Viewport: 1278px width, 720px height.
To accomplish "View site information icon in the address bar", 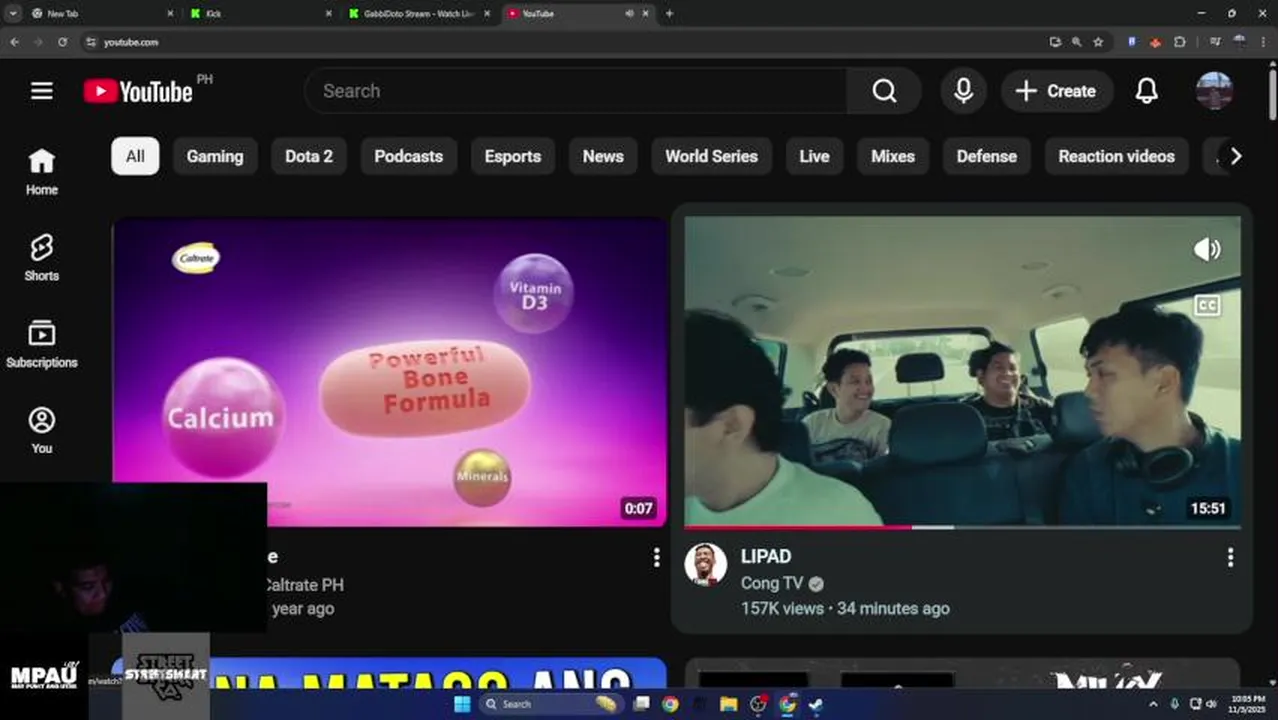I will (x=91, y=42).
